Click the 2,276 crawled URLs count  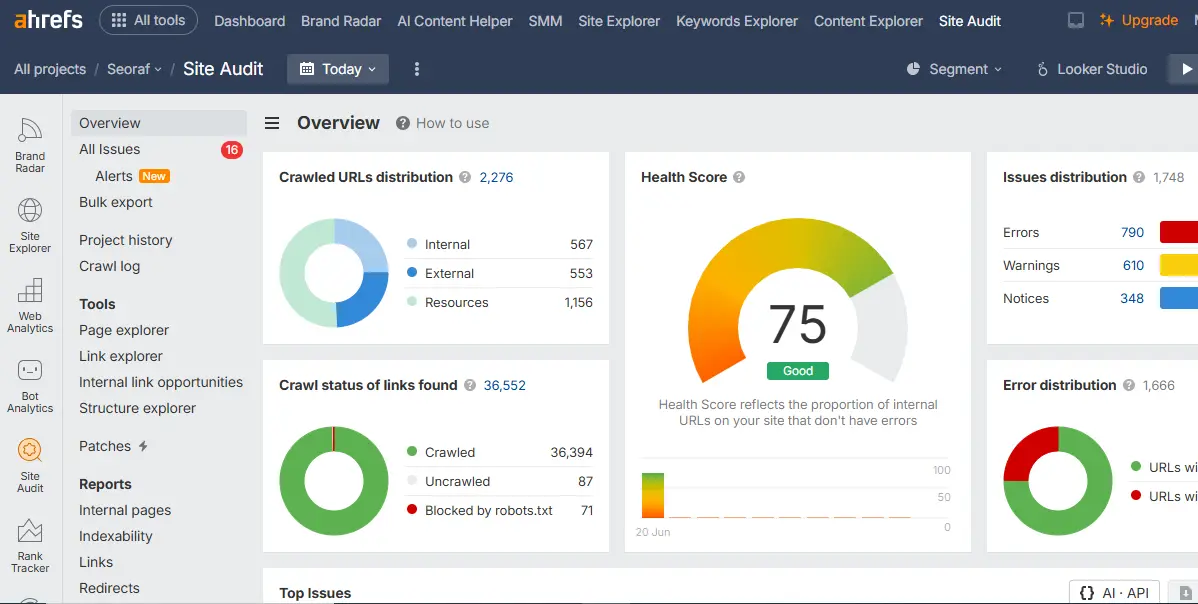point(497,177)
